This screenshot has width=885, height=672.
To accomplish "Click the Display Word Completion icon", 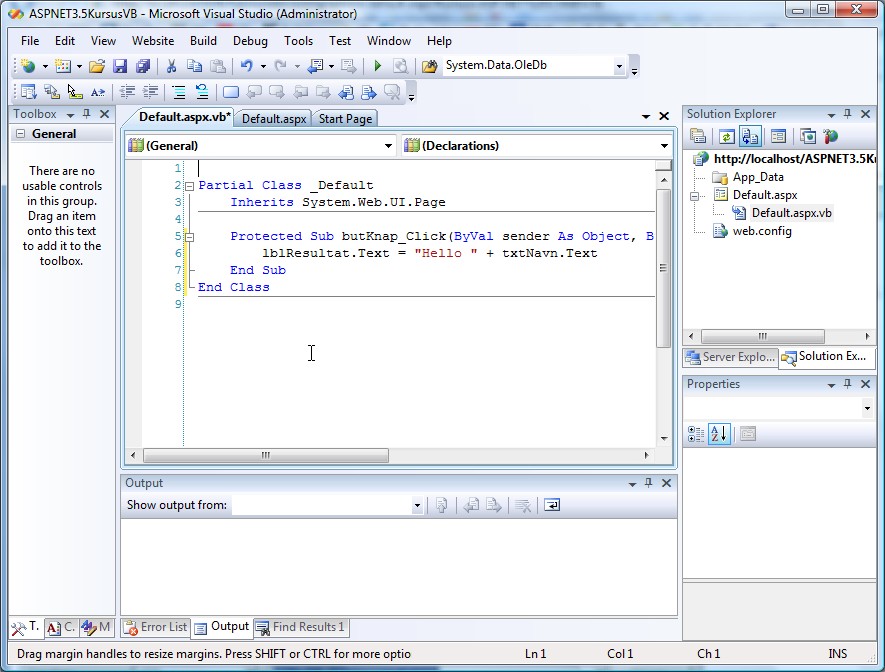I will 98,92.
